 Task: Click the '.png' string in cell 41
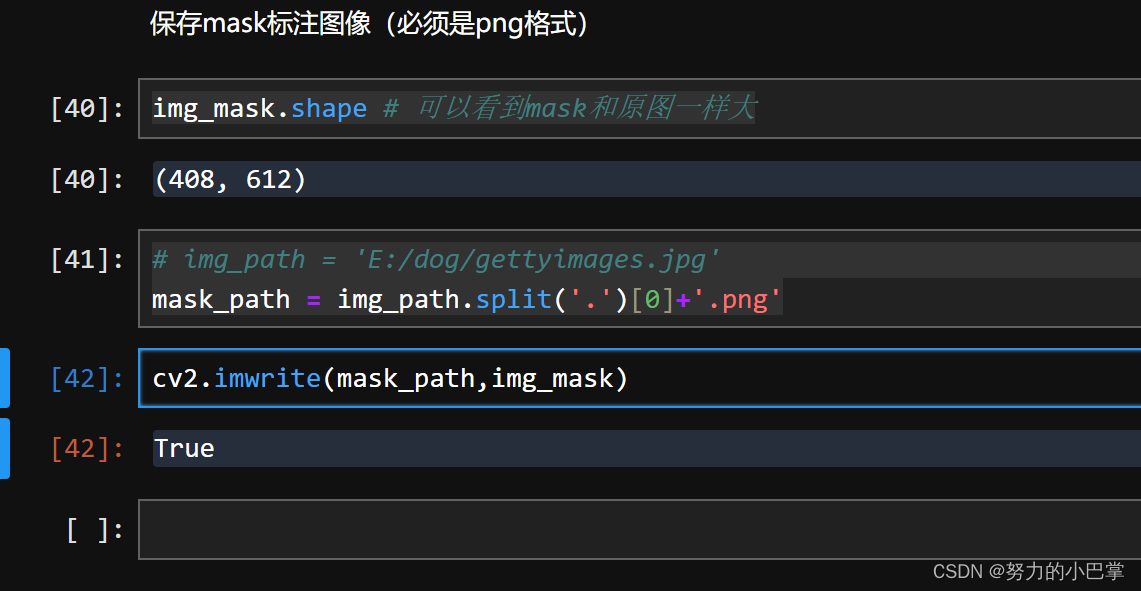coord(739,300)
